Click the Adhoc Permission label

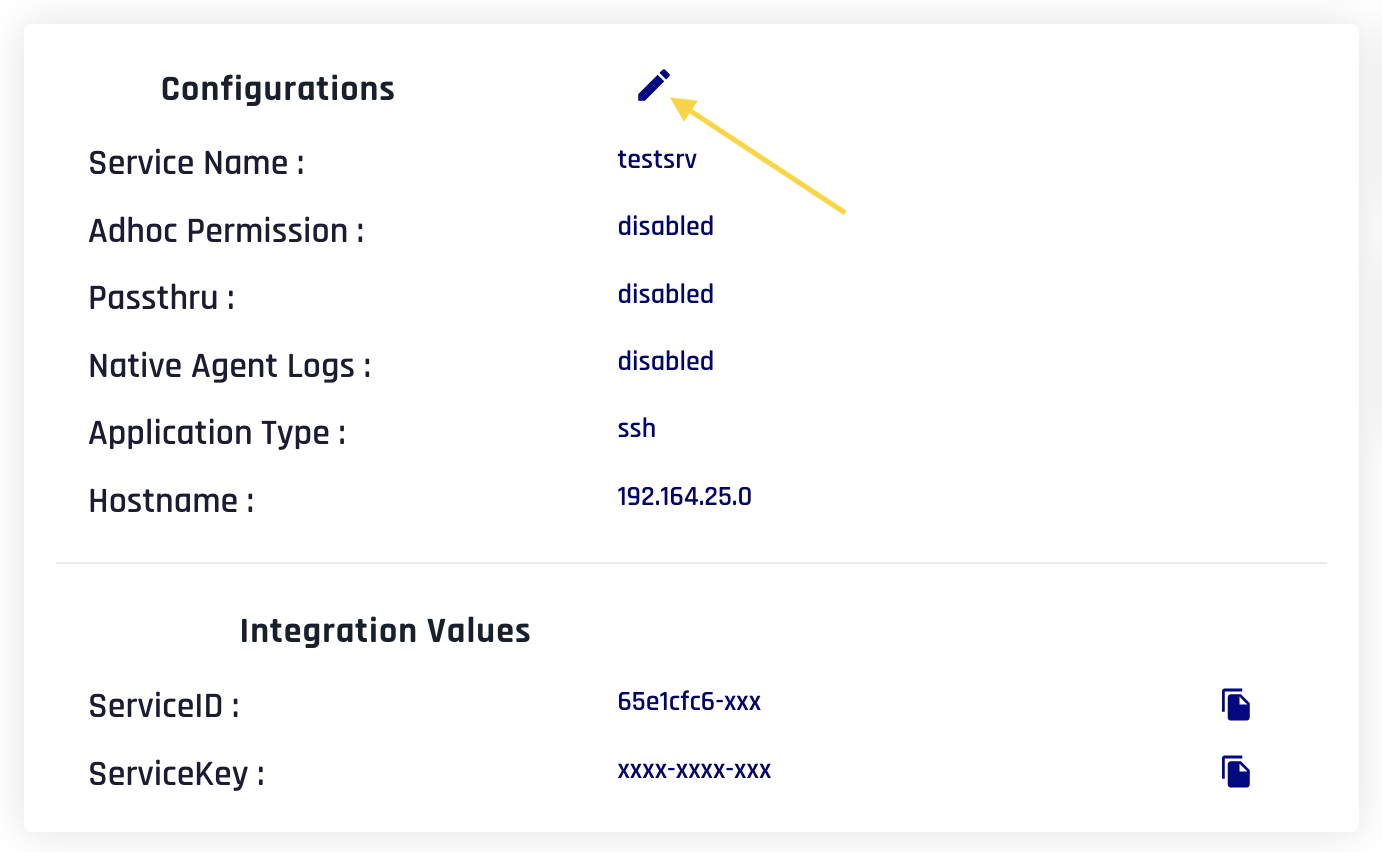[x=226, y=231]
